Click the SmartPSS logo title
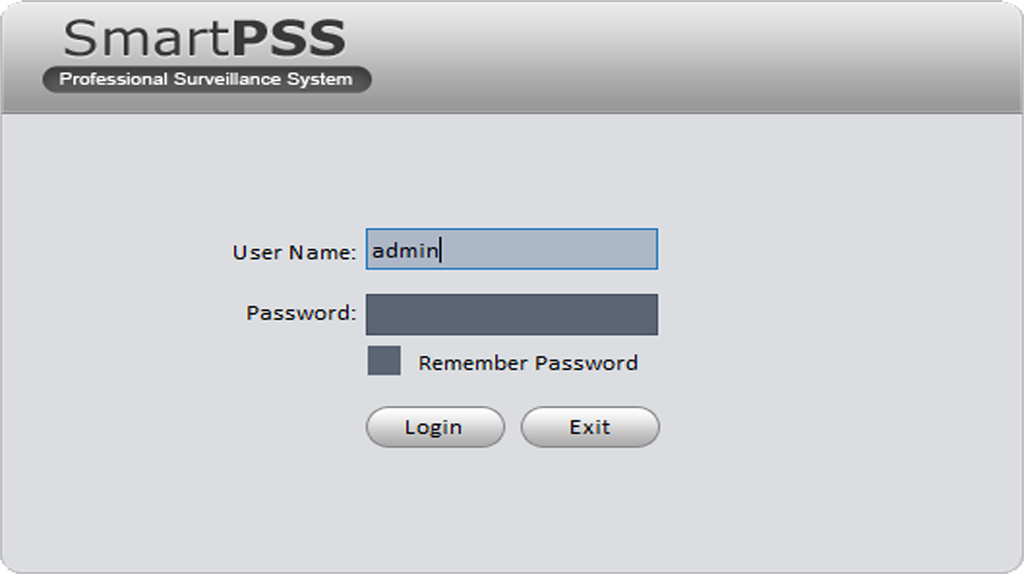The width and height of the screenshot is (1024, 574). (205, 39)
